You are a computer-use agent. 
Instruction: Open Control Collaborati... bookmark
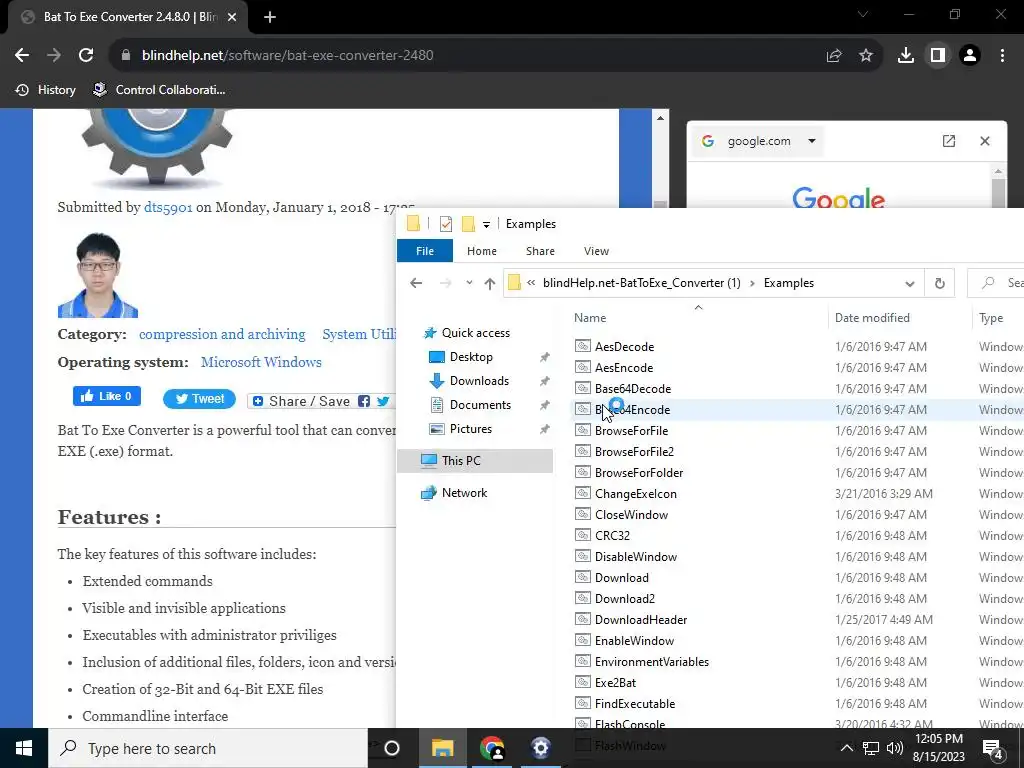(159, 90)
